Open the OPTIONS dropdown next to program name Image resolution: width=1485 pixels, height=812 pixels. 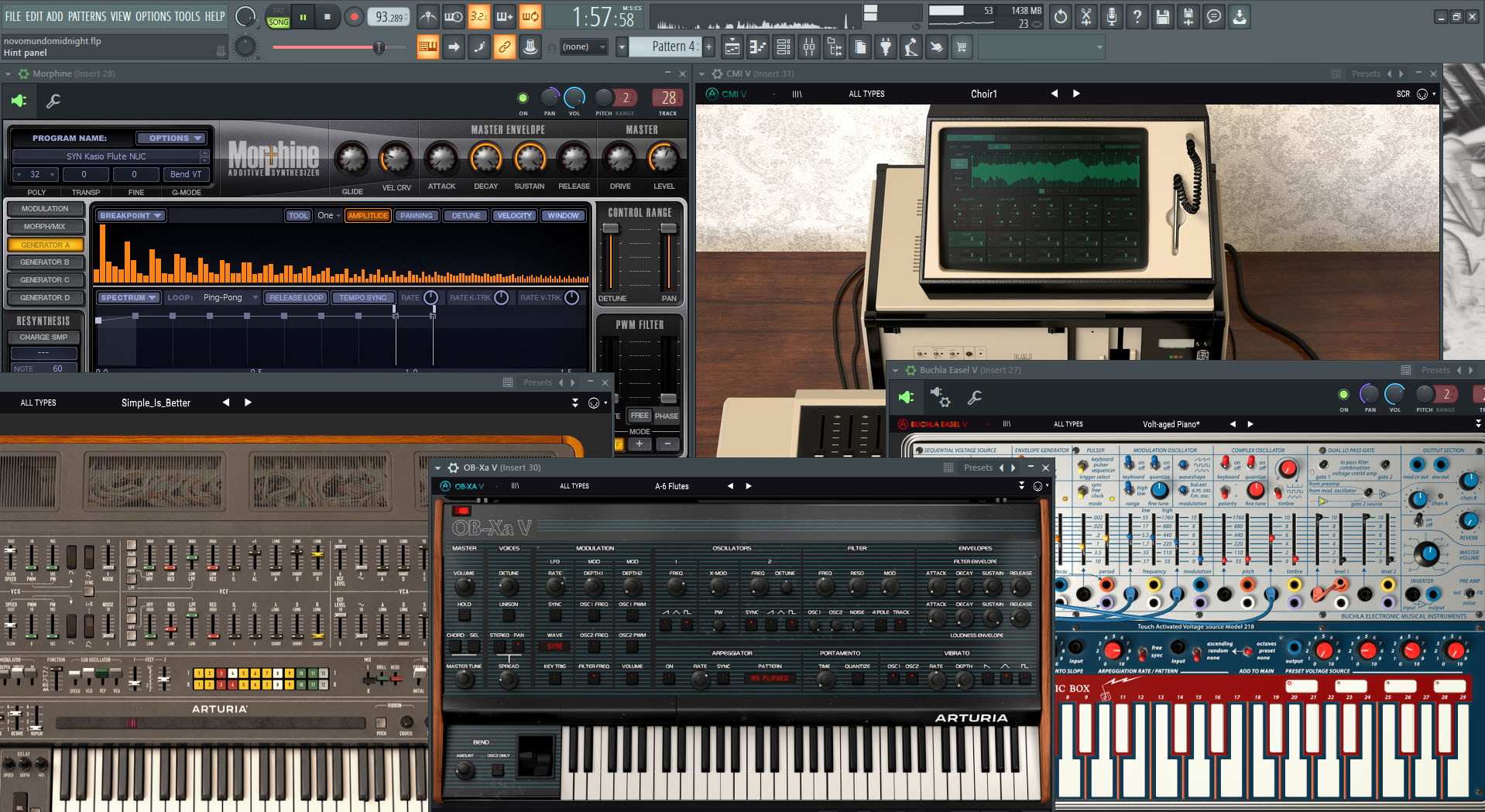point(171,138)
